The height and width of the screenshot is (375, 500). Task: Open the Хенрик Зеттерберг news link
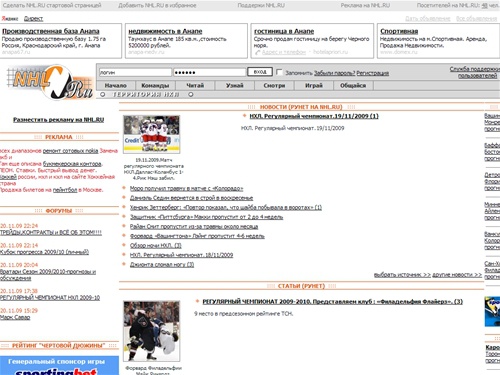[x=226, y=208]
